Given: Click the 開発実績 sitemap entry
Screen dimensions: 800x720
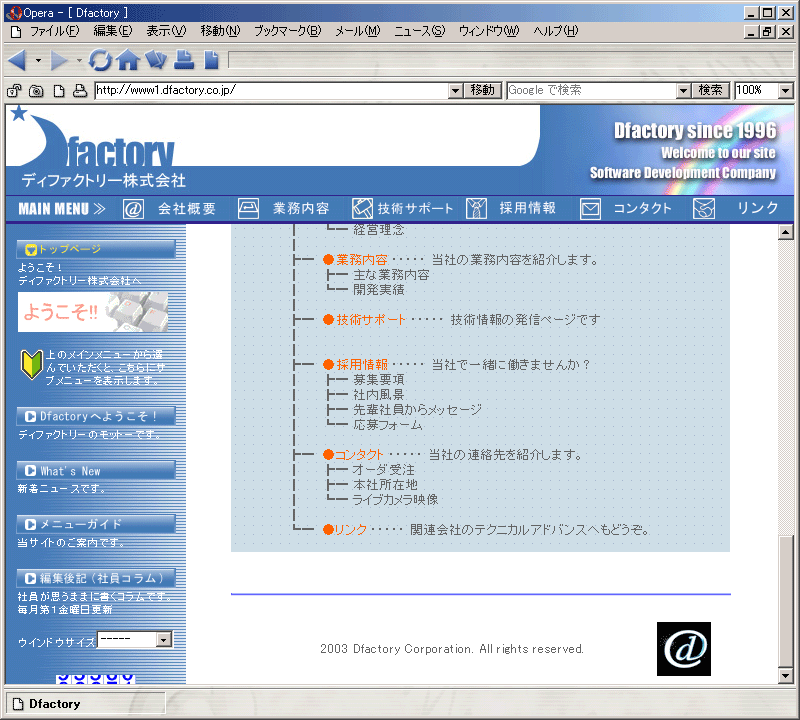Looking at the screenshot, I should (x=379, y=290).
